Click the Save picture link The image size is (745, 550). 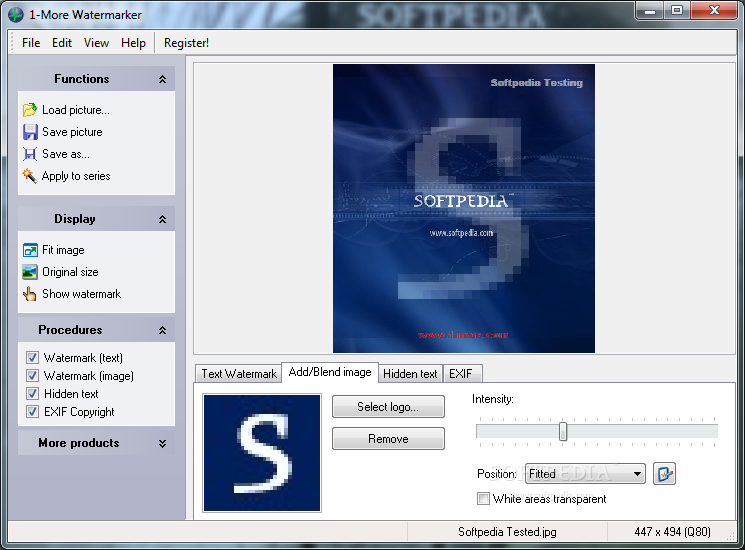point(72,132)
